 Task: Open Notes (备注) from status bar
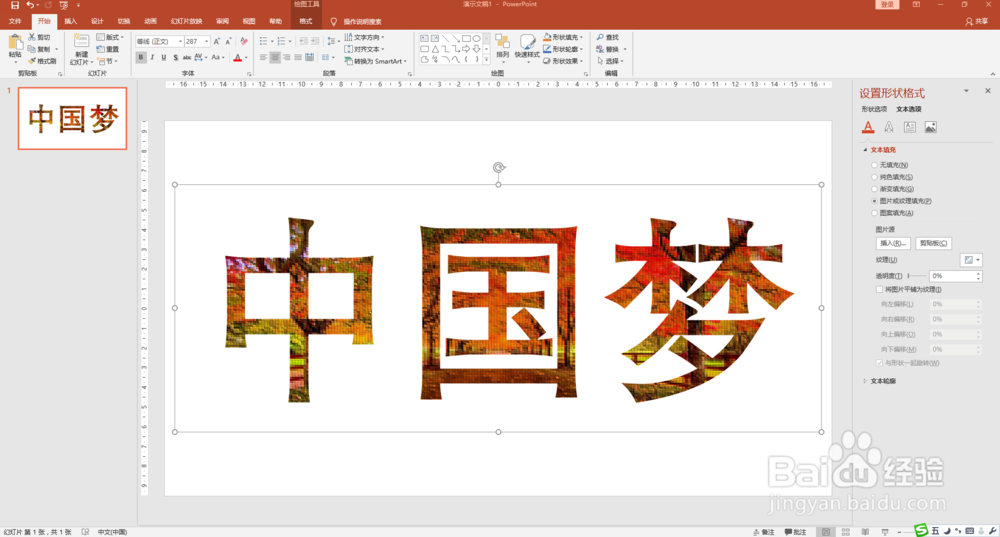coord(764,532)
